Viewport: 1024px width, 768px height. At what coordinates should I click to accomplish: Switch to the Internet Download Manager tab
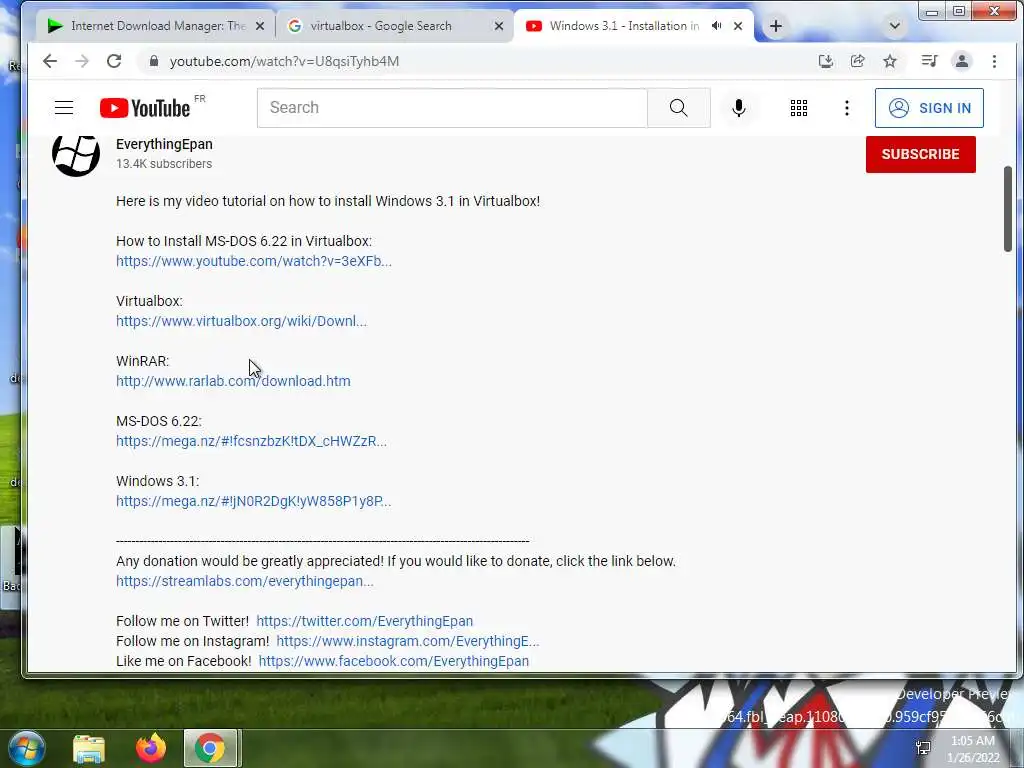[154, 26]
